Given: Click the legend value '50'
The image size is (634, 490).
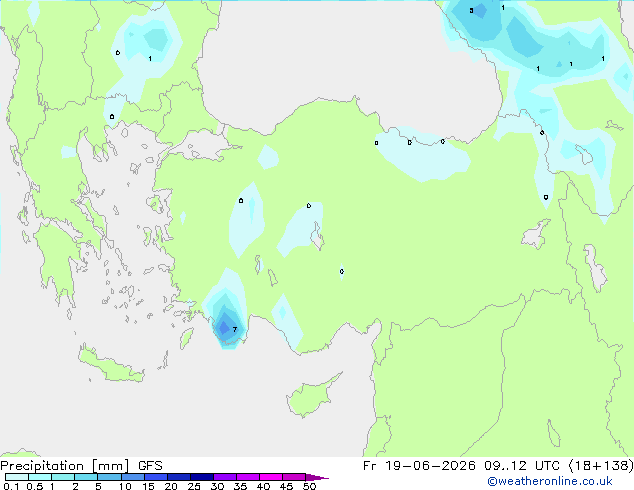Looking at the screenshot, I should 309,486.
